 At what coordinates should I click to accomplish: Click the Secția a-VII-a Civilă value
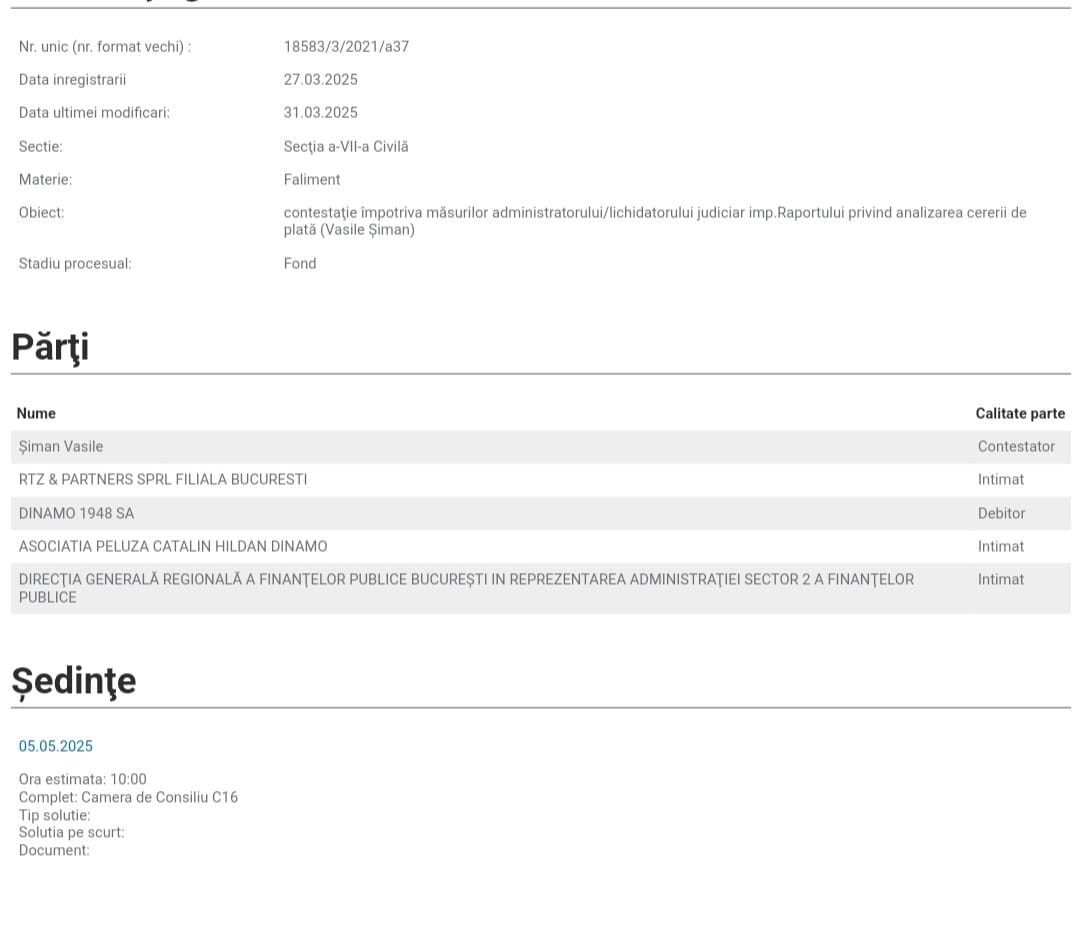pyautogui.click(x=346, y=146)
